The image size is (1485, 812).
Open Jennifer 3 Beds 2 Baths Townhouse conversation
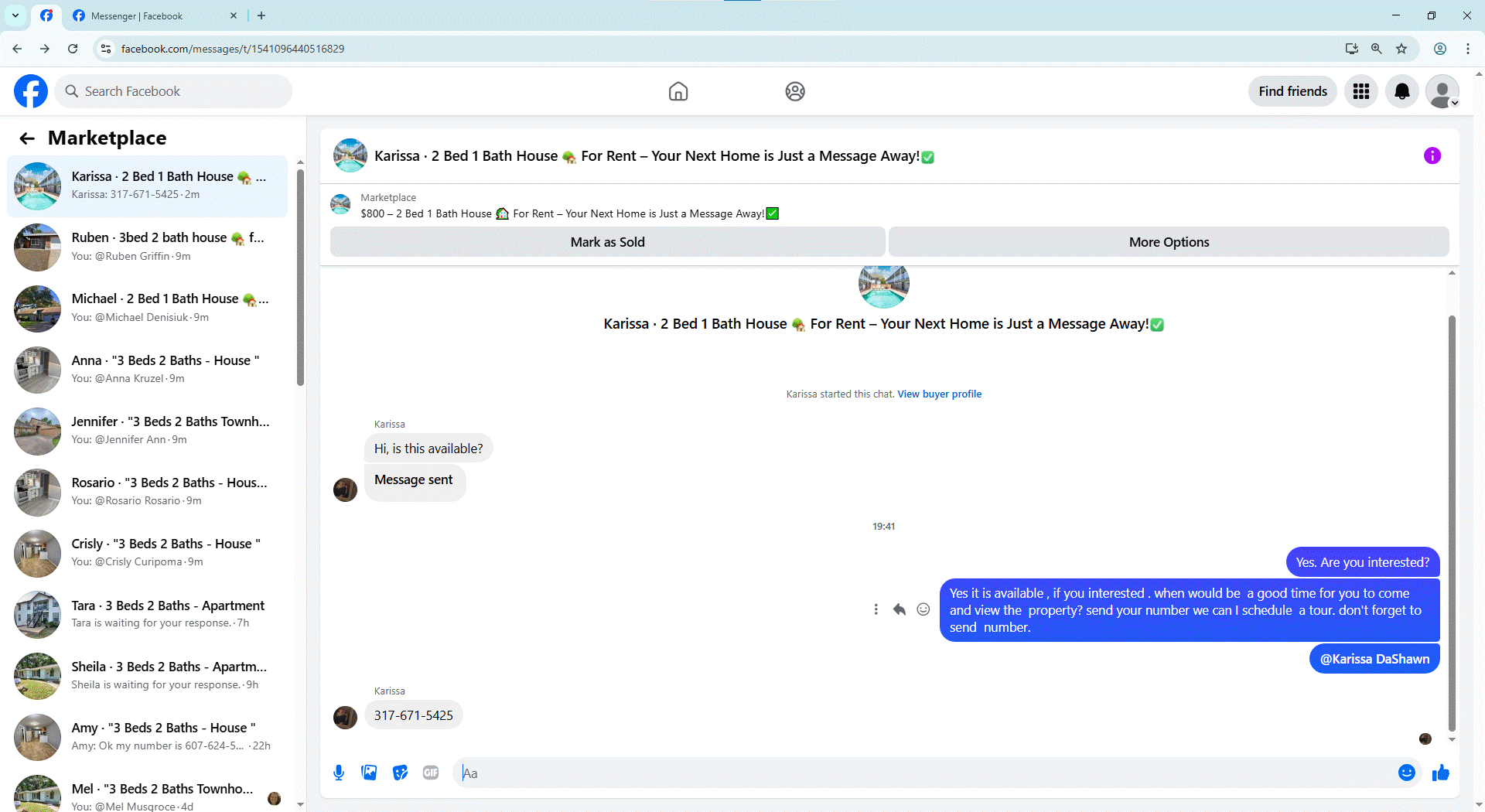[x=147, y=431]
